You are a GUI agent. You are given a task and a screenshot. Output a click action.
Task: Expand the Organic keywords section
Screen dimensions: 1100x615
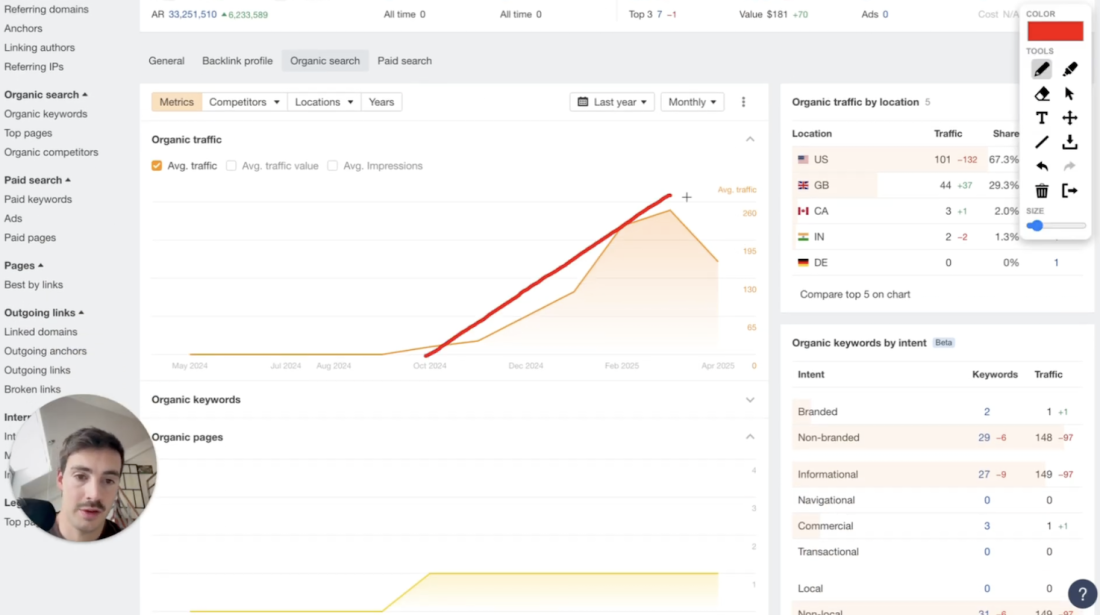tap(750, 400)
